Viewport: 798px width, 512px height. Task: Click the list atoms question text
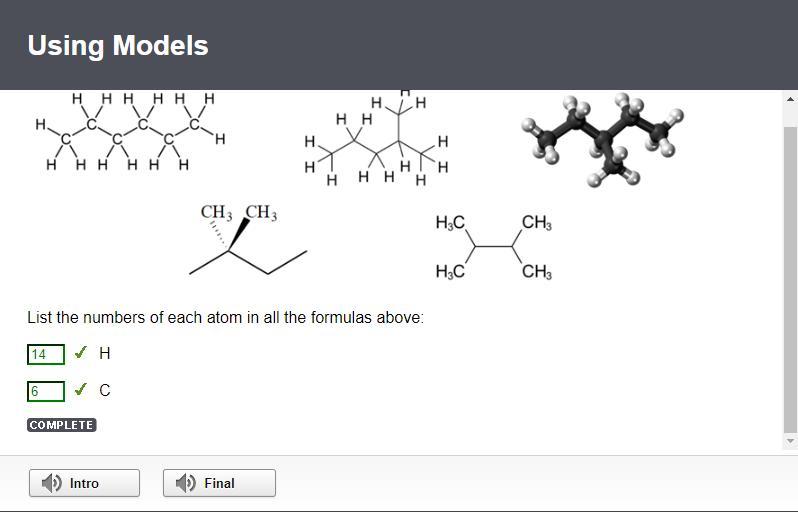[x=225, y=318]
